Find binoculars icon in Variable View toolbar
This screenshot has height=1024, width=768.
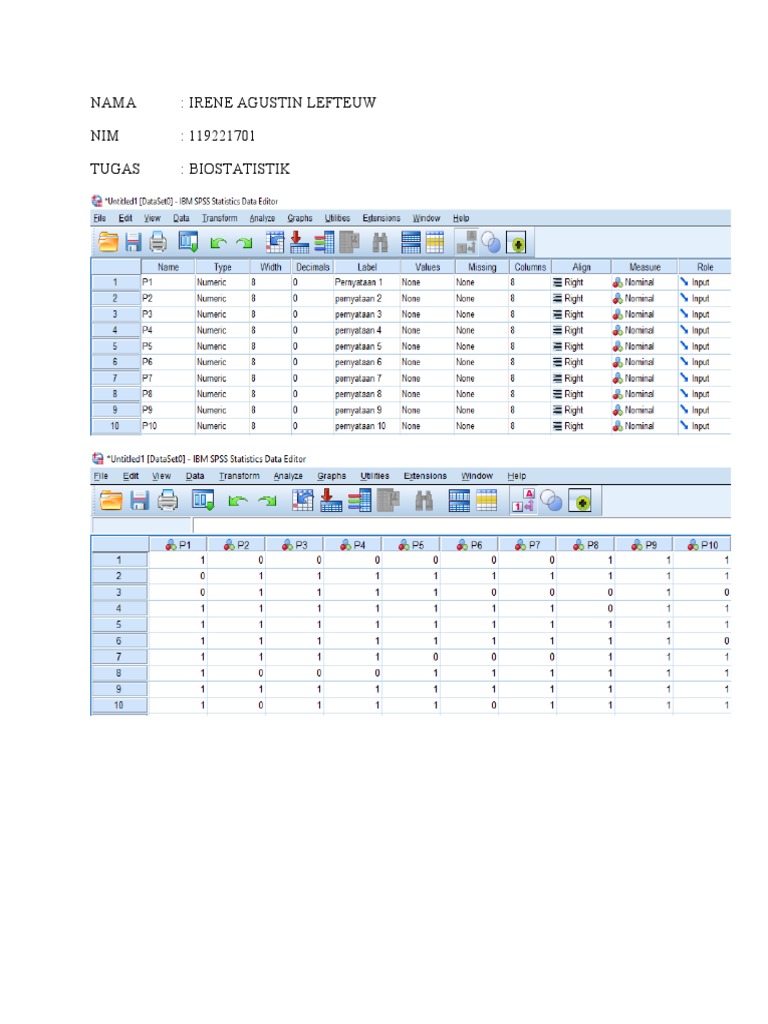(380, 243)
